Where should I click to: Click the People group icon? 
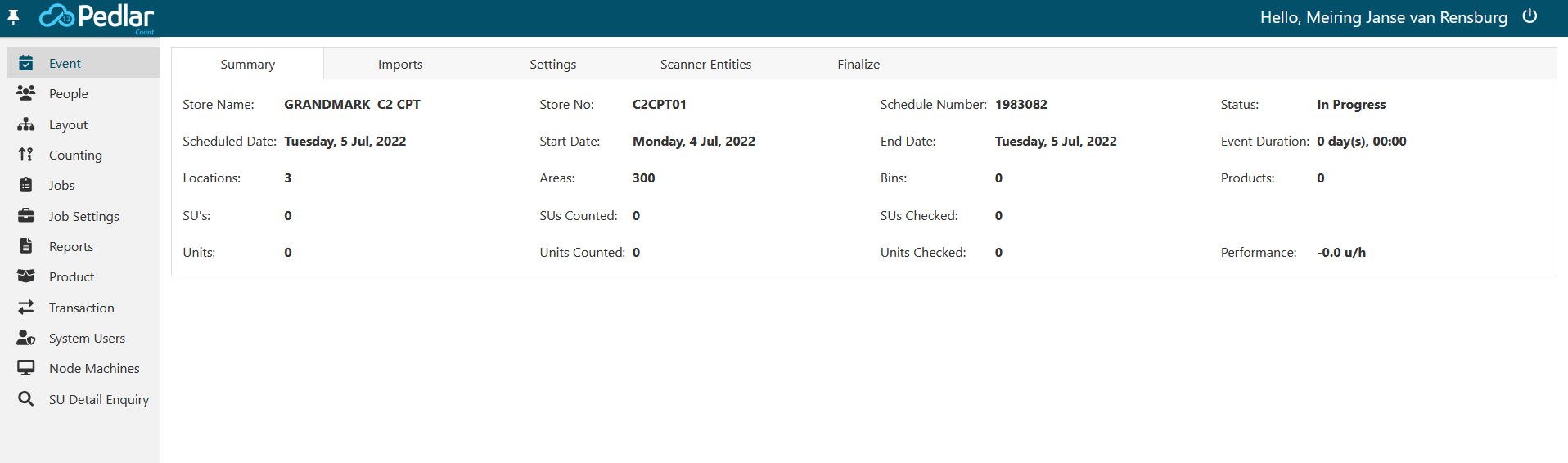point(26,93)
